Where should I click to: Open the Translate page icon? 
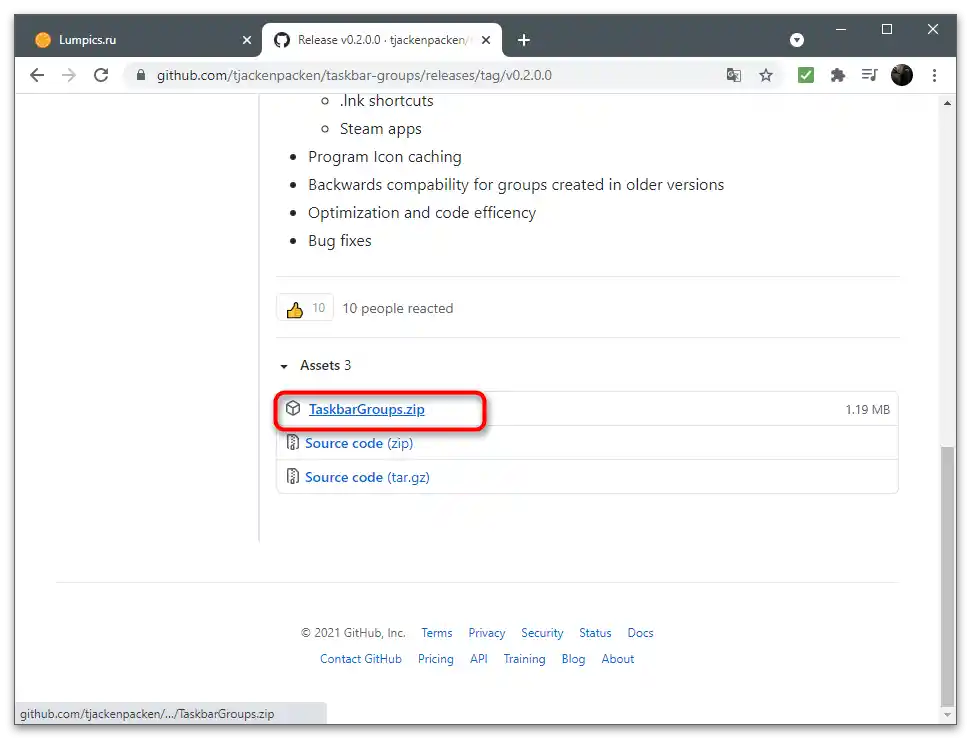pos(733,76)
